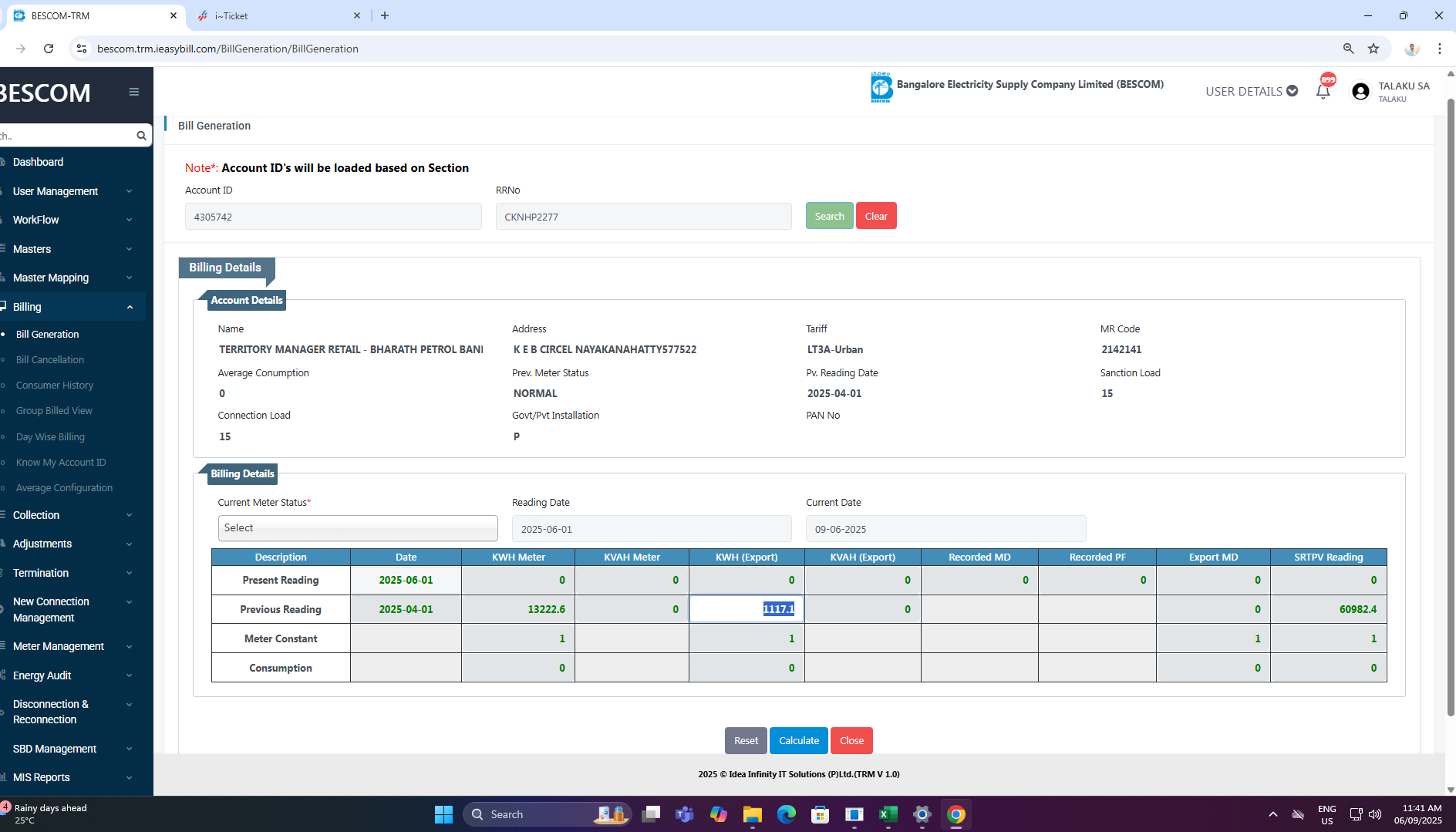Click the page vertical scrollbar
This screenshot has width=1456, height=832.
point(1451,409)
